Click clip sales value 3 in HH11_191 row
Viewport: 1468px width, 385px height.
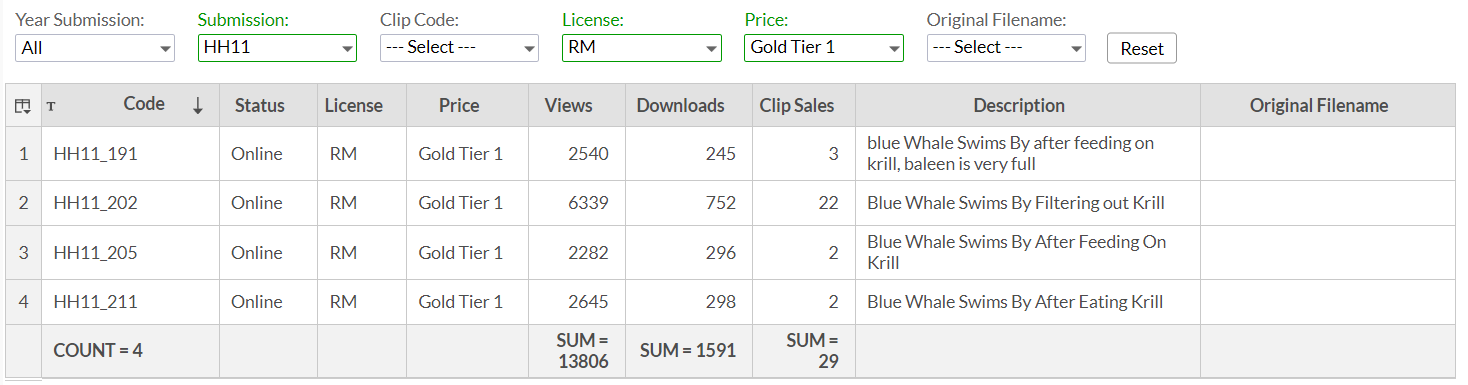[833, 154]
